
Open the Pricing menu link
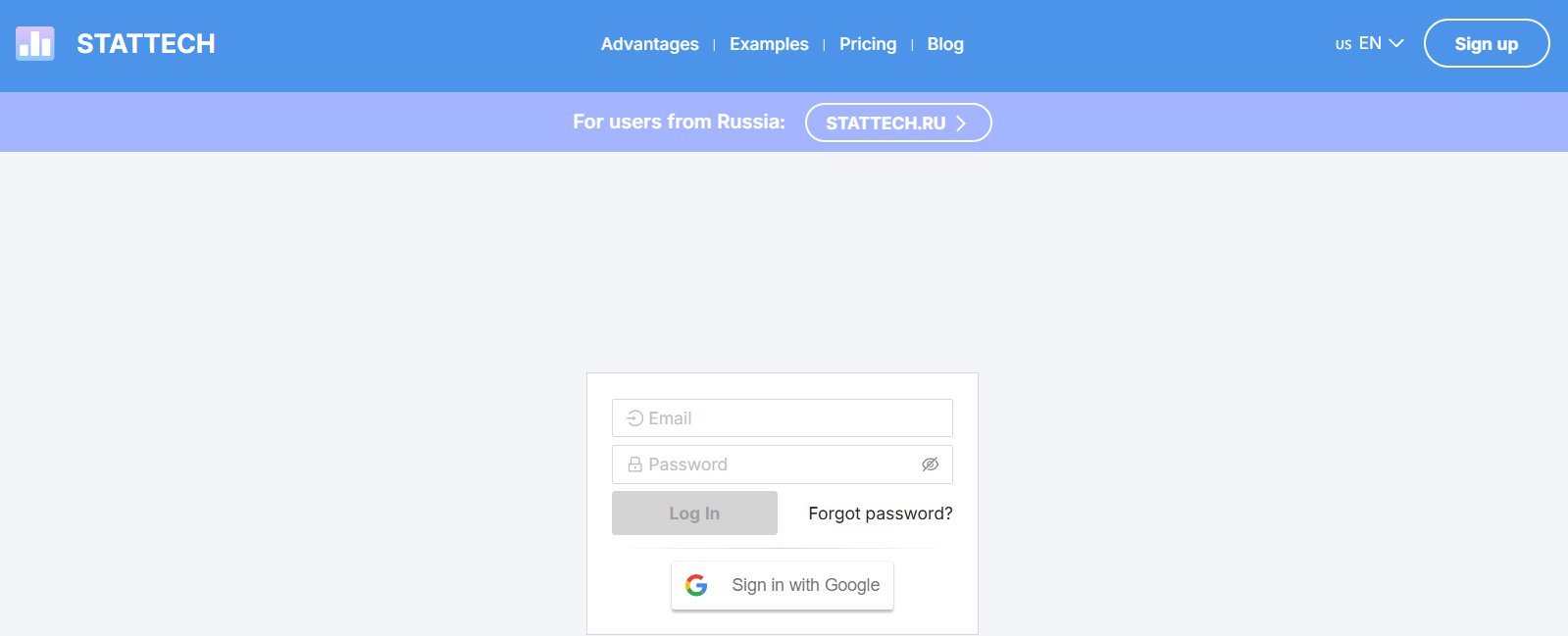point(867,44)
